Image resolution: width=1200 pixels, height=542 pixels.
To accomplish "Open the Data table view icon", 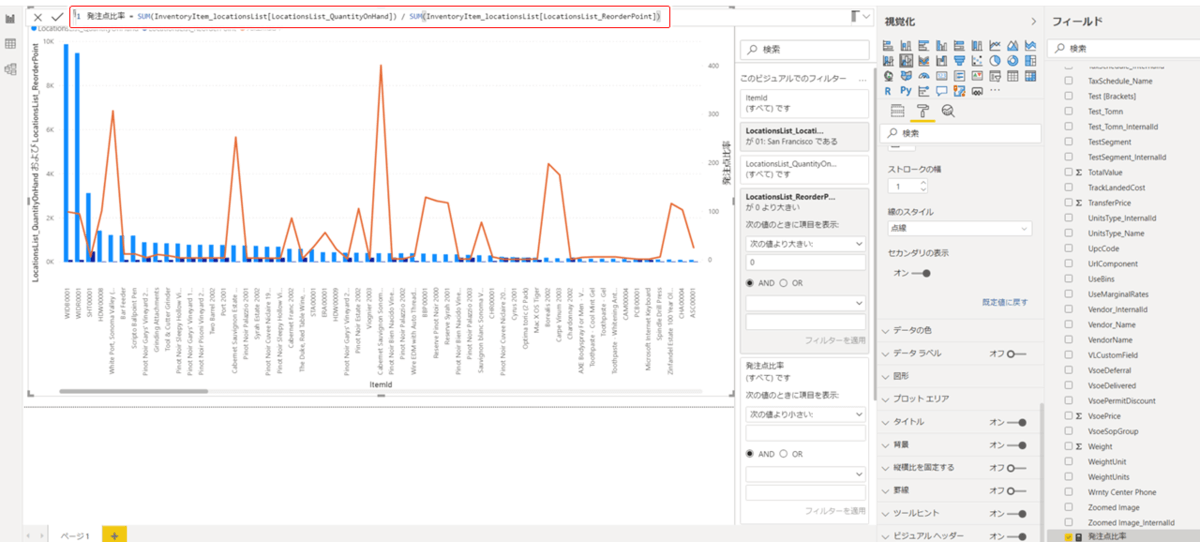I will 10,44.
